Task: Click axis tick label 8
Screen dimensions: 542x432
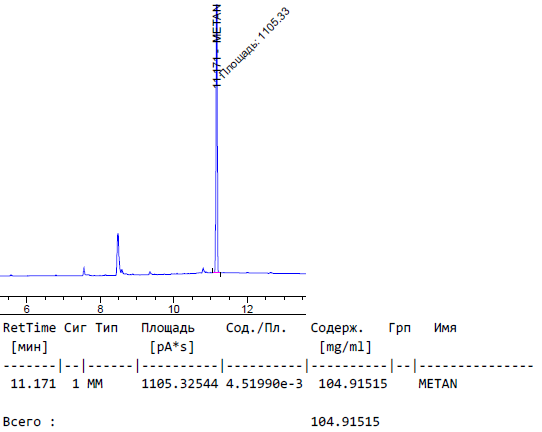Action: pos(100,309)
